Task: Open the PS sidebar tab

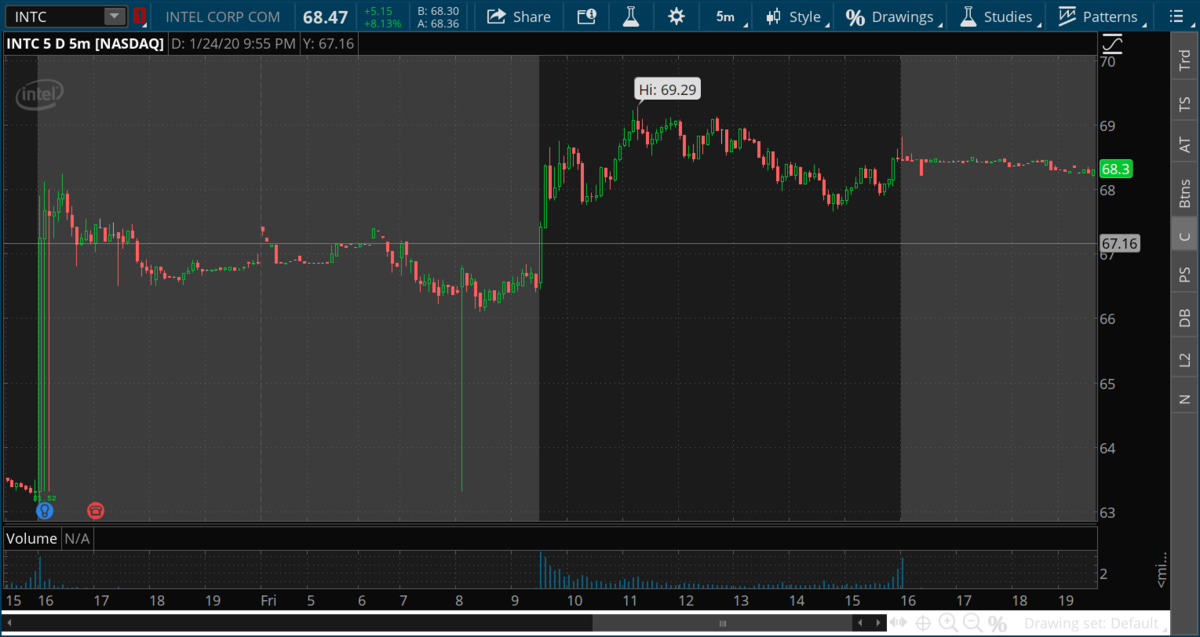Action: (x=1184, y=274)
